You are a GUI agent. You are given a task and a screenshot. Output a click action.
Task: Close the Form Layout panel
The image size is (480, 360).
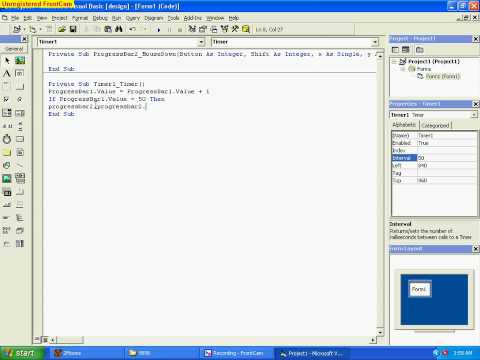[476, 249]
